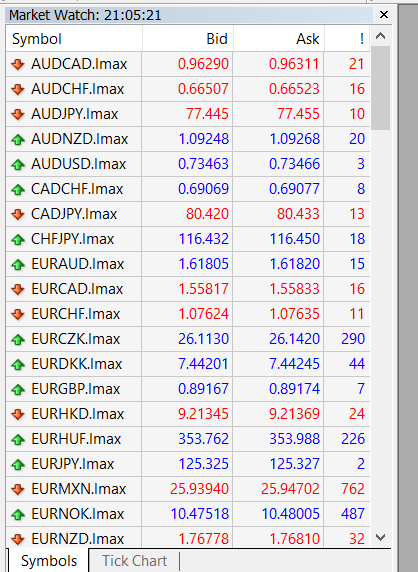418x572 pixels.
Task: Sort by the Ask column header
Action: (279, 39)
